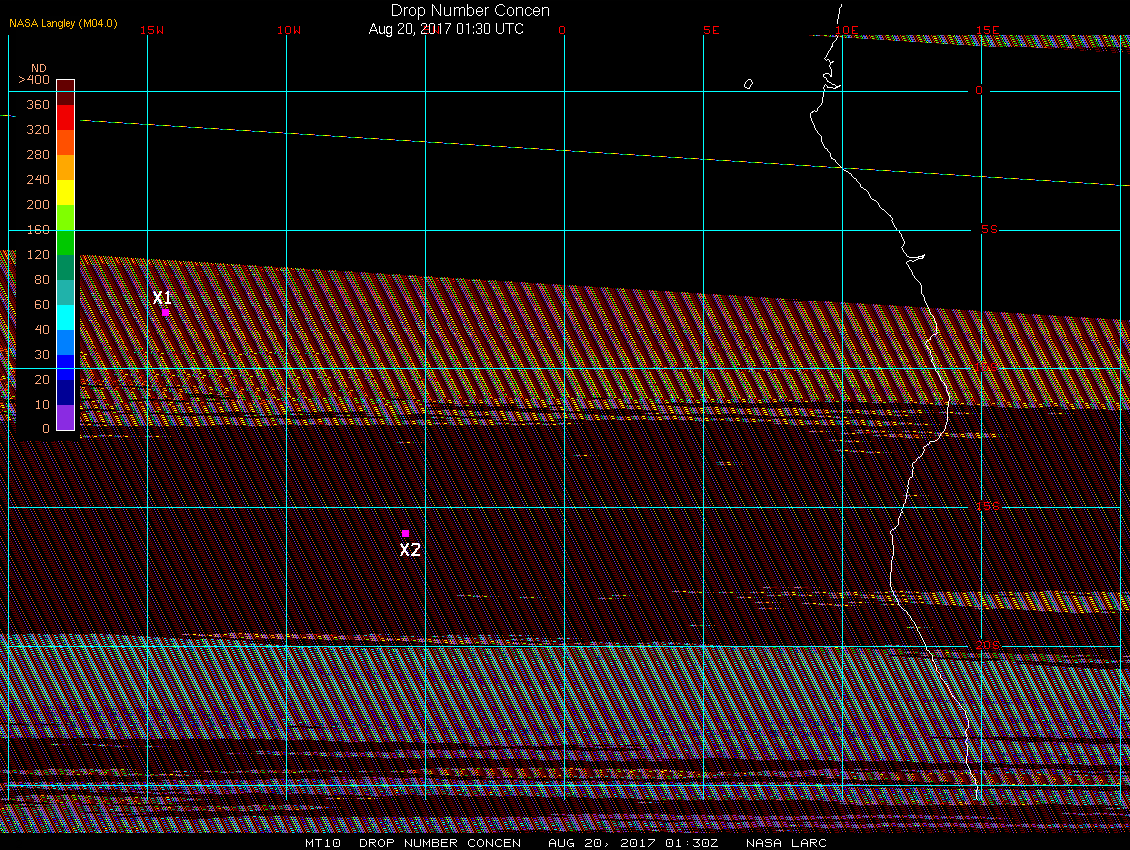Click the '120' legend value
Screen dimensions: 1130x850
37,254
